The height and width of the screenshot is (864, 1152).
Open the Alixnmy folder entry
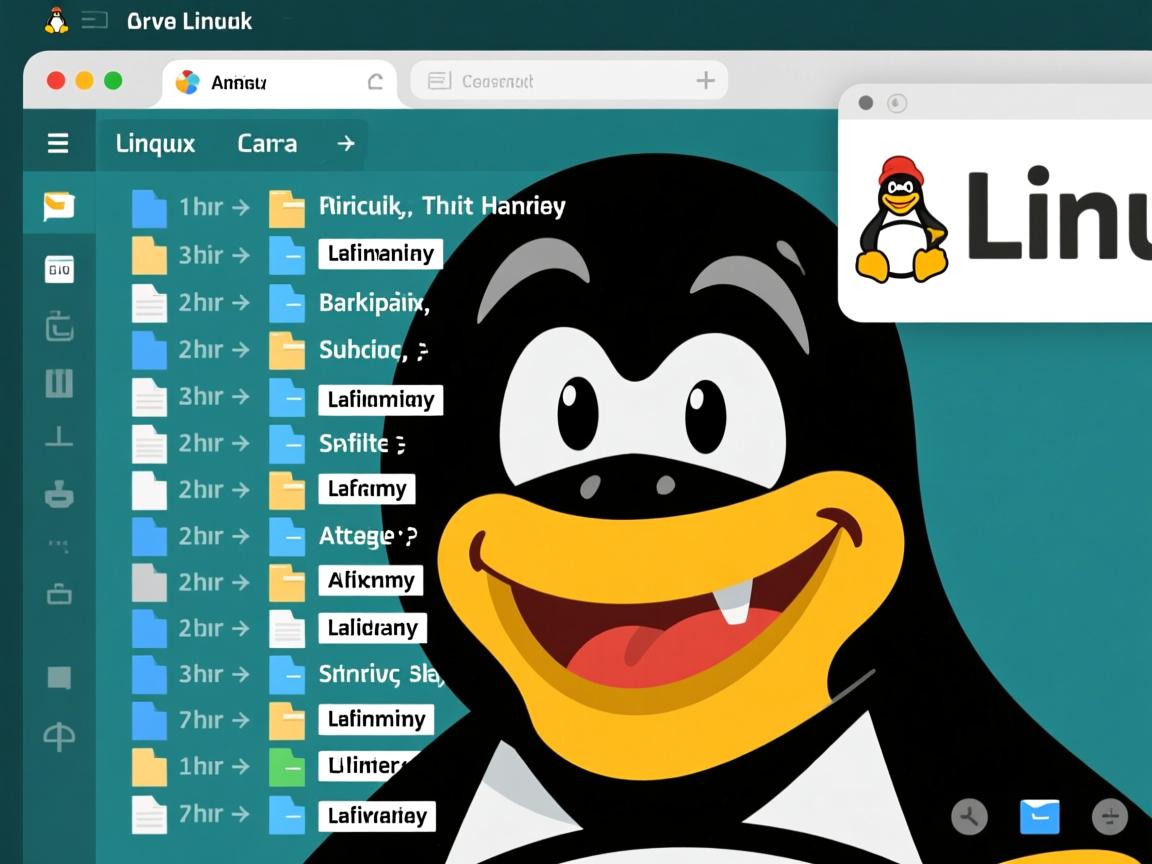click(371, 580)
